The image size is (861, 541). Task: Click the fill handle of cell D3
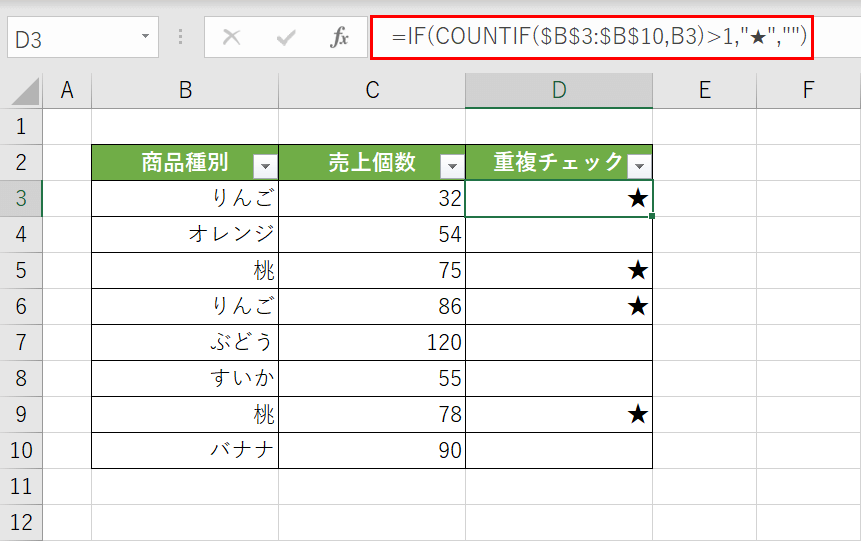point(652,216)
